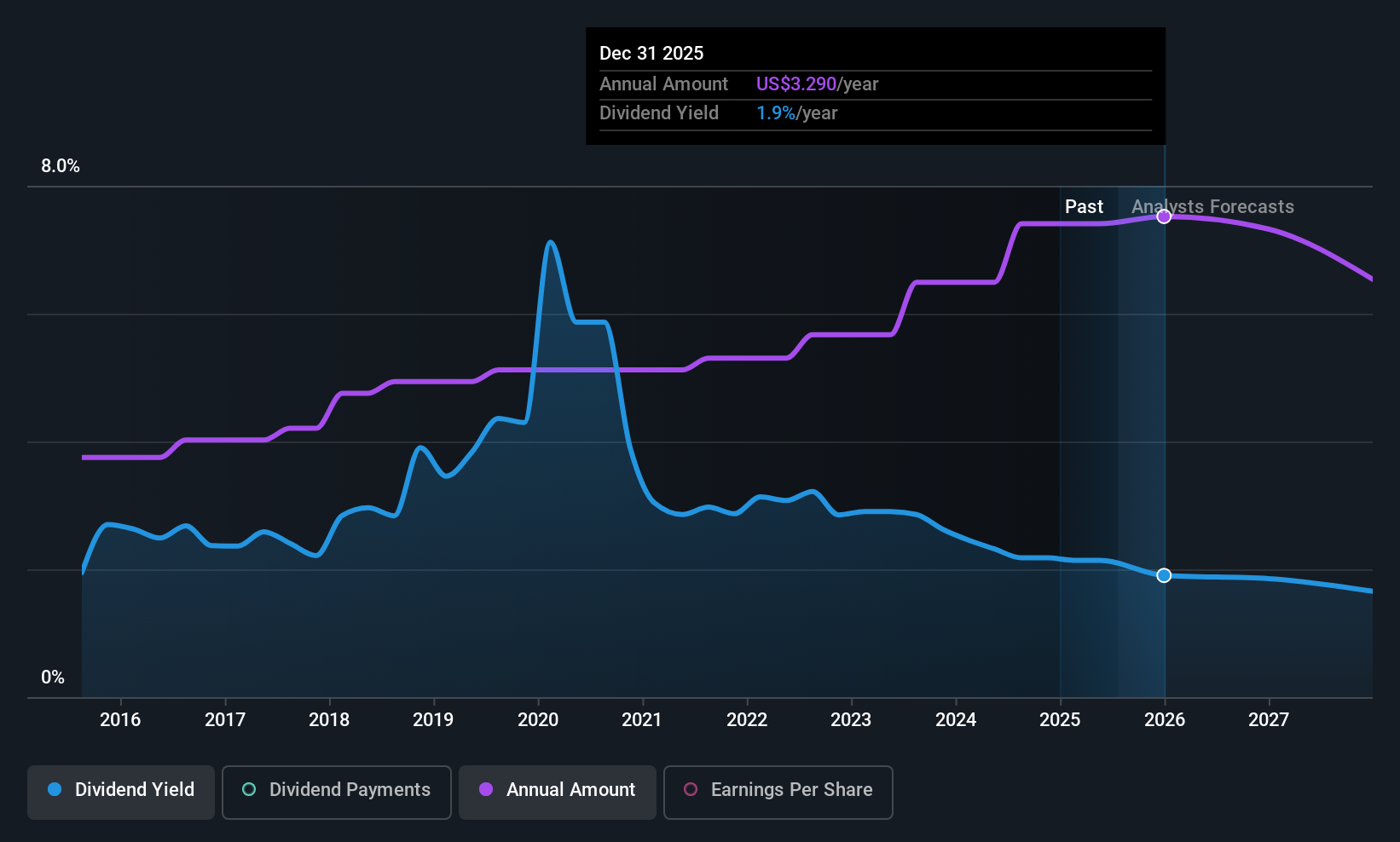This screenshot has height=842, width=1400.
Task: Click the 2018 x-axis label
Action: [329, 719]
